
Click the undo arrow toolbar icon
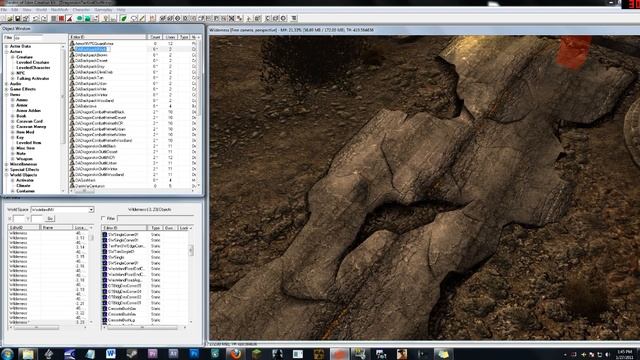(x=36, y=18)
